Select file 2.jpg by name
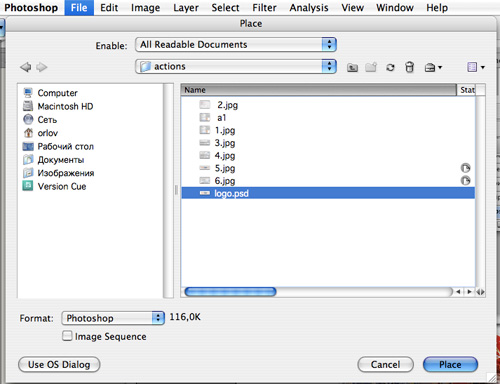 click(227, 105)
